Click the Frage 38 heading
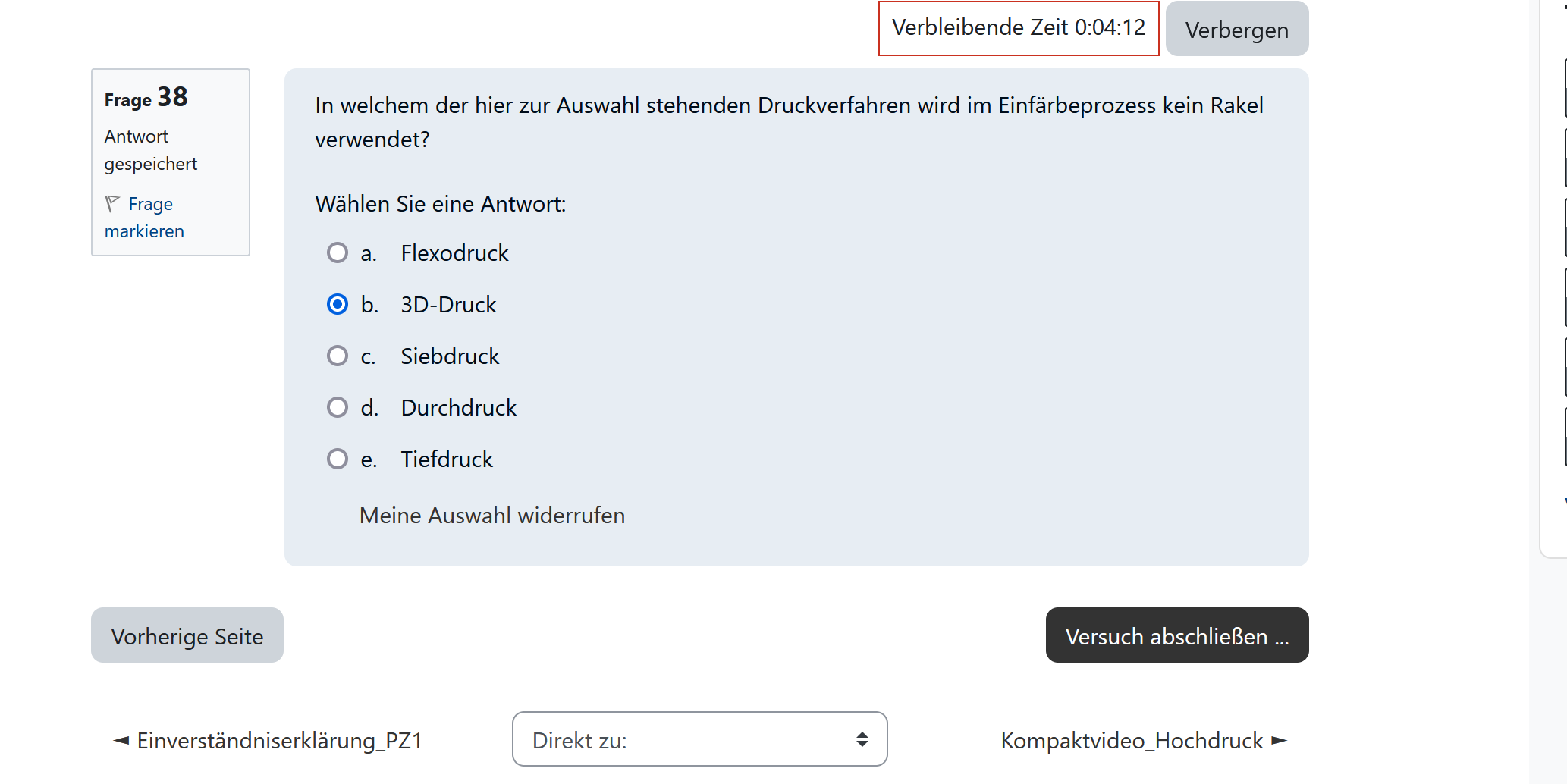The height and width of the screenshot is (784, 1567). coord(146,98)
